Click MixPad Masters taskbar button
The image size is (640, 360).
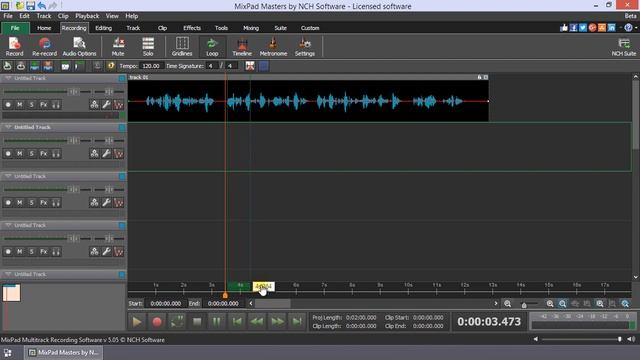pos(64,353)
